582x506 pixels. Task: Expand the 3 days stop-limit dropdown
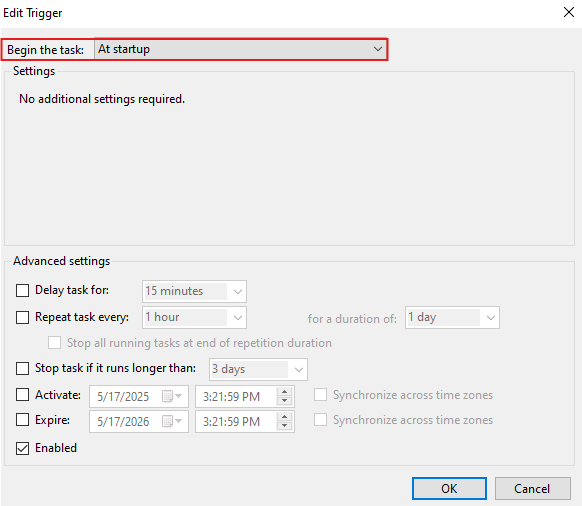[x=258, y=369]
